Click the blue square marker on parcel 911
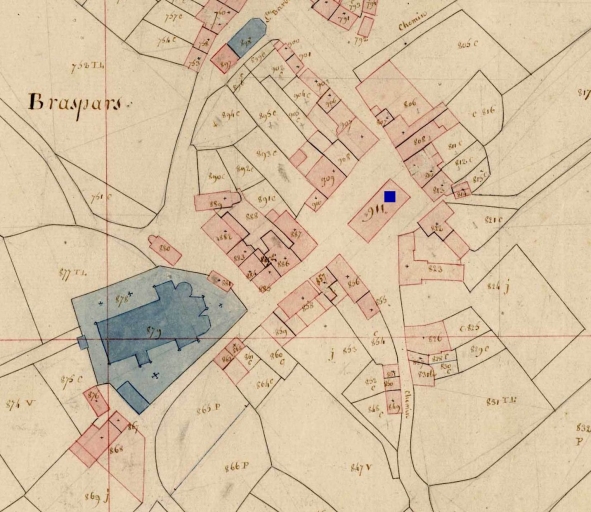 (390, 196)
